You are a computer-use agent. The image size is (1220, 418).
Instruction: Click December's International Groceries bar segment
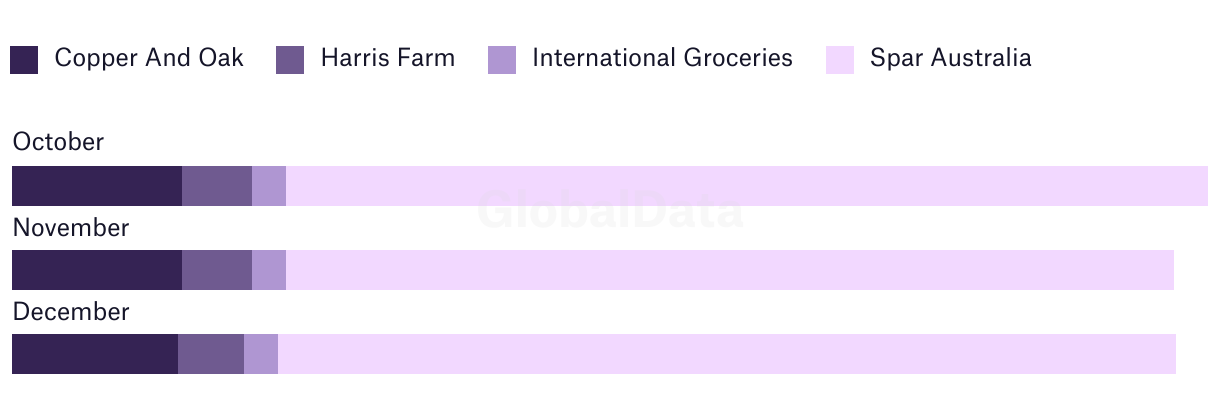(x=261, y=354)
